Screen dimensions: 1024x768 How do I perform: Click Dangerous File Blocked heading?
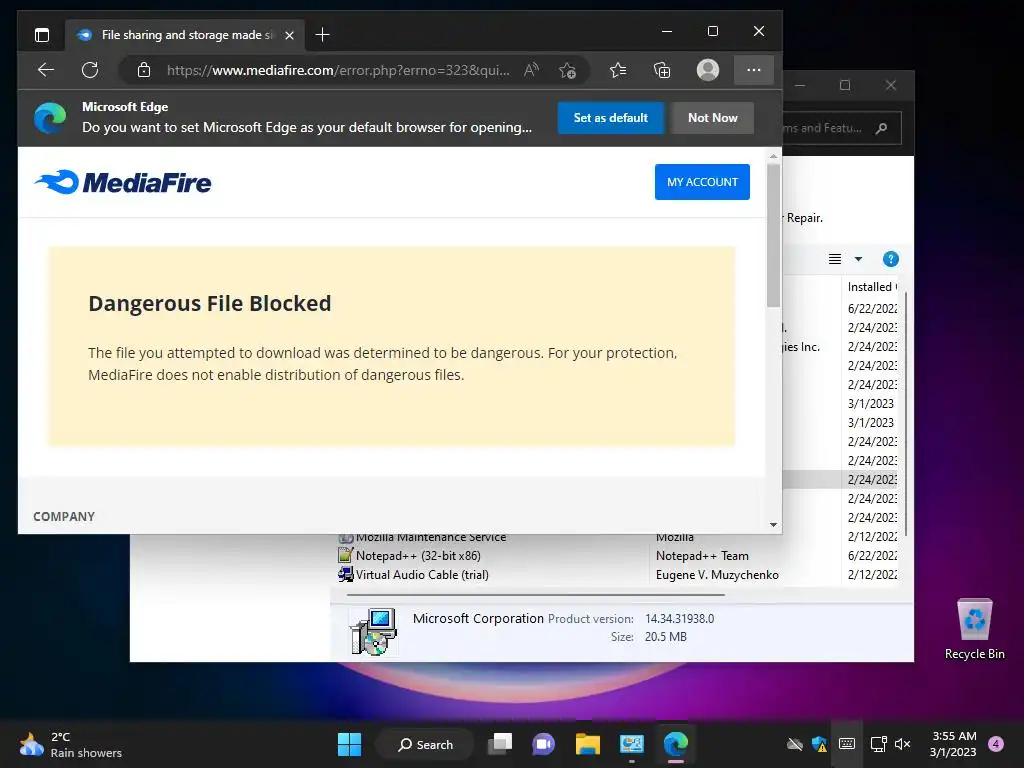pyautogui.click(x=210, y=303)
